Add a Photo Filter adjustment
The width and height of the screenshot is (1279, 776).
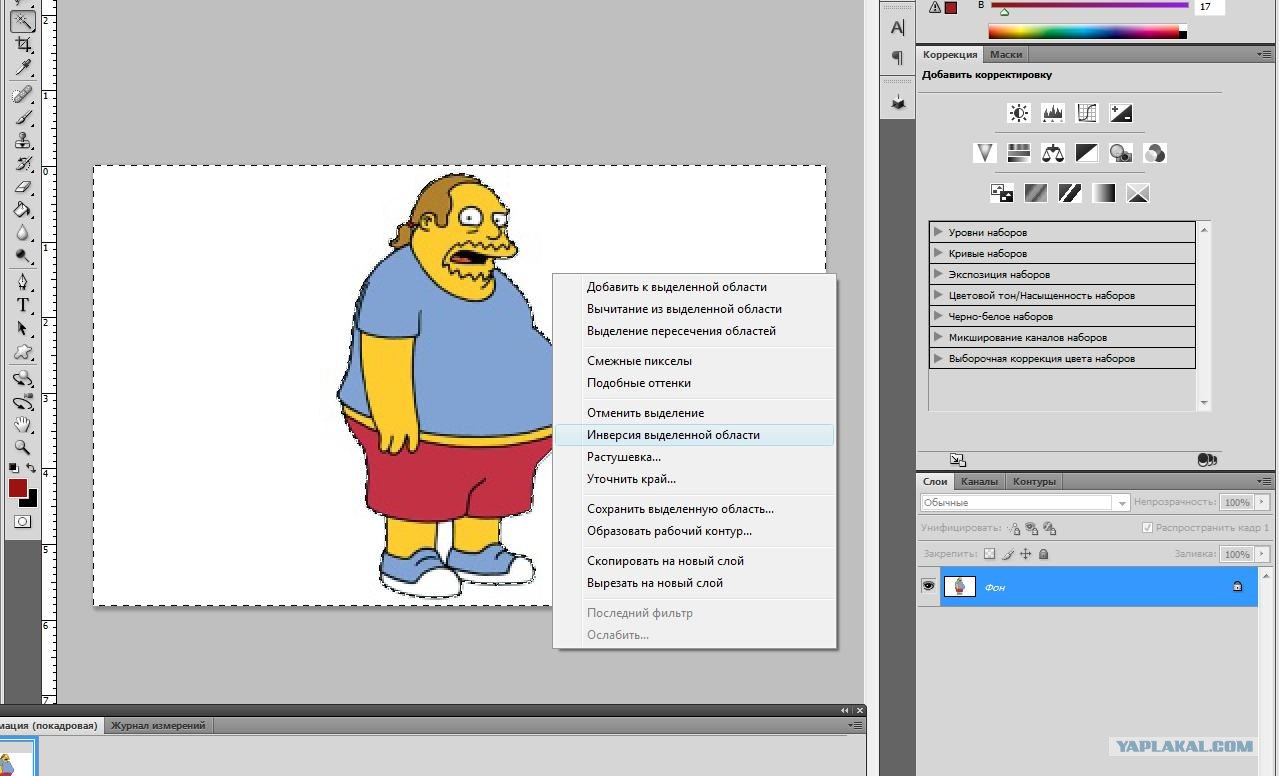tap(1121, 153)
